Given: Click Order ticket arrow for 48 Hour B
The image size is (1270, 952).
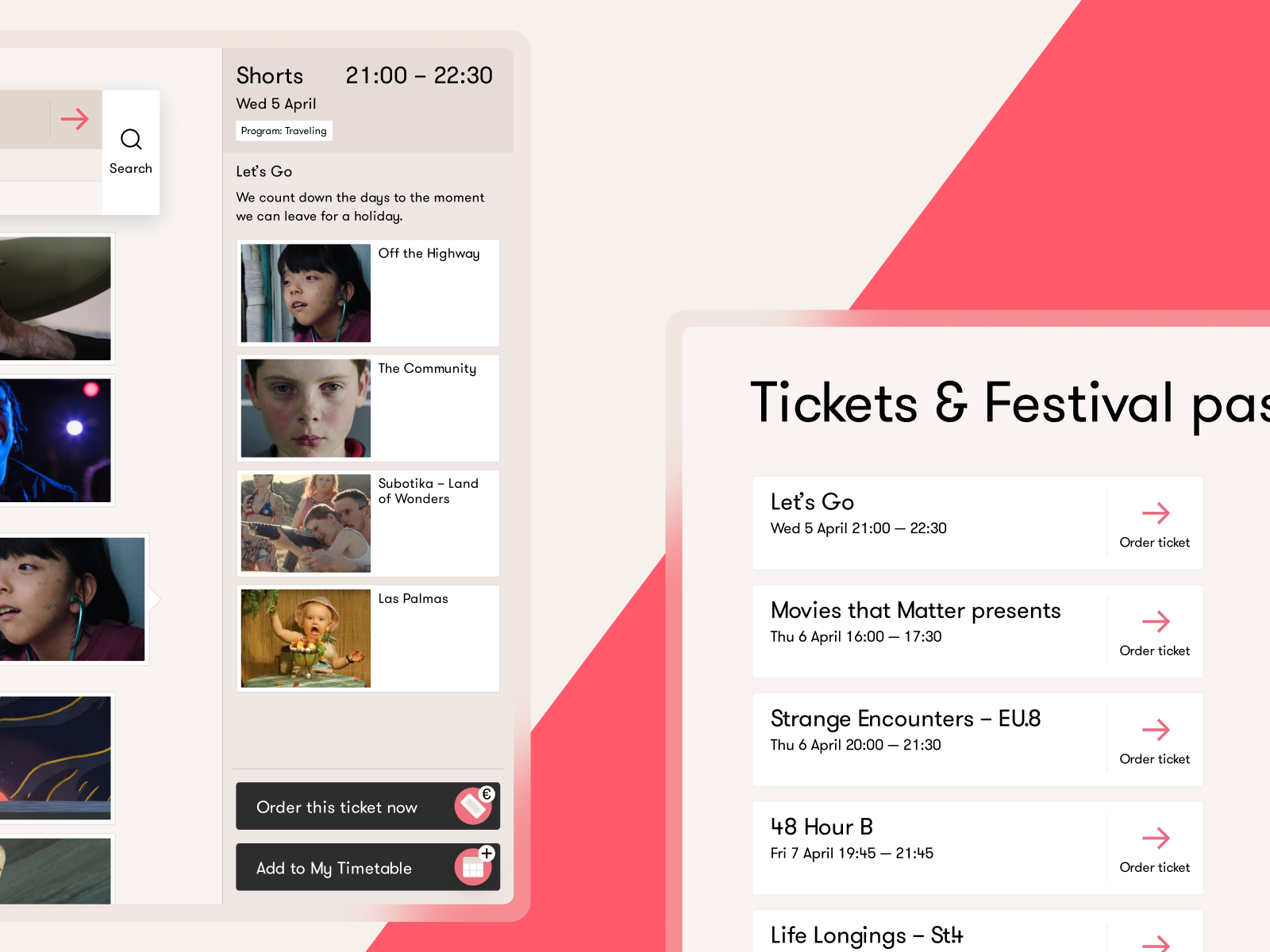Looking at the screenshot, I should pyautogui.click(x=1155, y=839).
